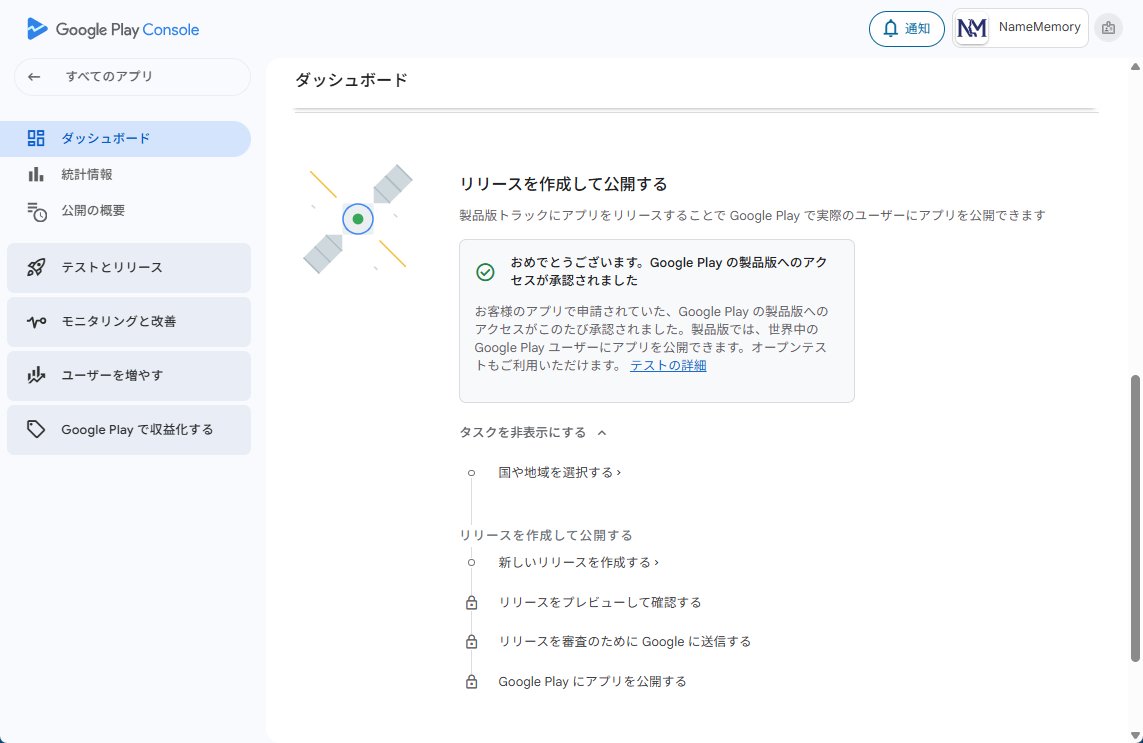The height and width of the screenshot is (743, 1143).
Task: Click the リリースをプレビューして確認する task text
Action: point(599,602)
